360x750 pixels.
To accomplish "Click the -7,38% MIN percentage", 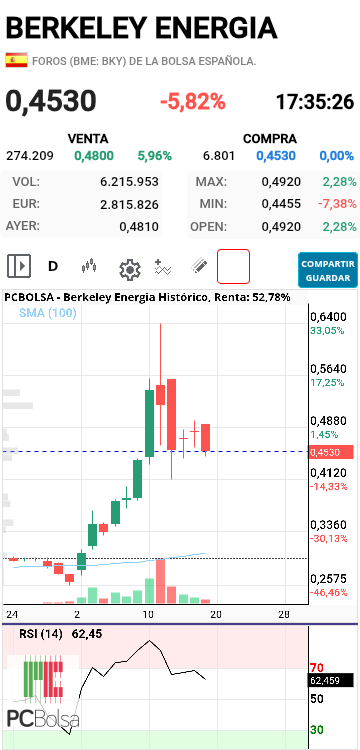I will click(x=338, y=204).
